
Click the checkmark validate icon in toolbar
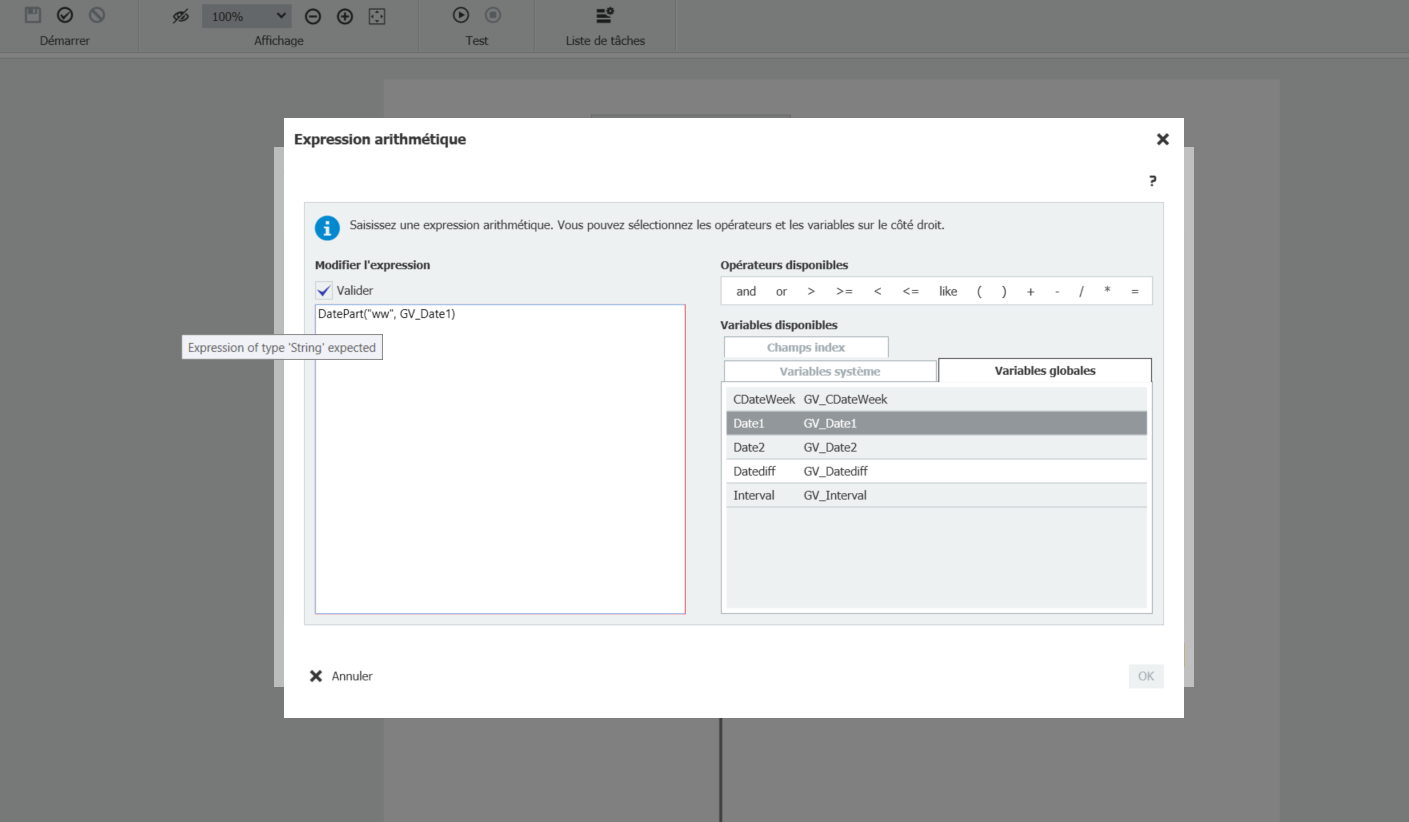[65, 15]
